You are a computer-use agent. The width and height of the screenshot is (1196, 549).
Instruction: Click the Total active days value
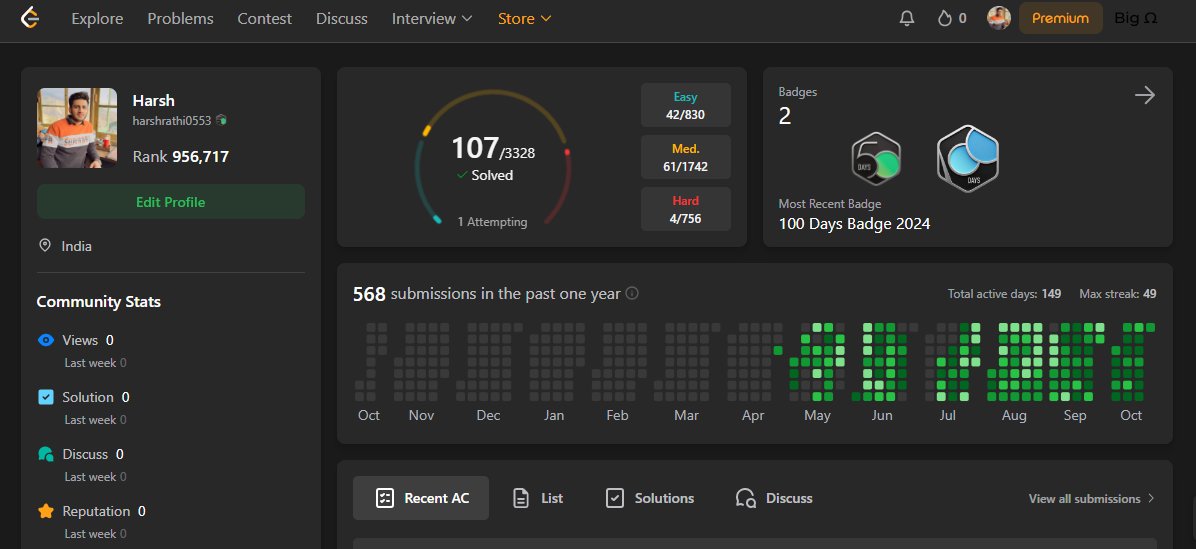point(1051,294)
